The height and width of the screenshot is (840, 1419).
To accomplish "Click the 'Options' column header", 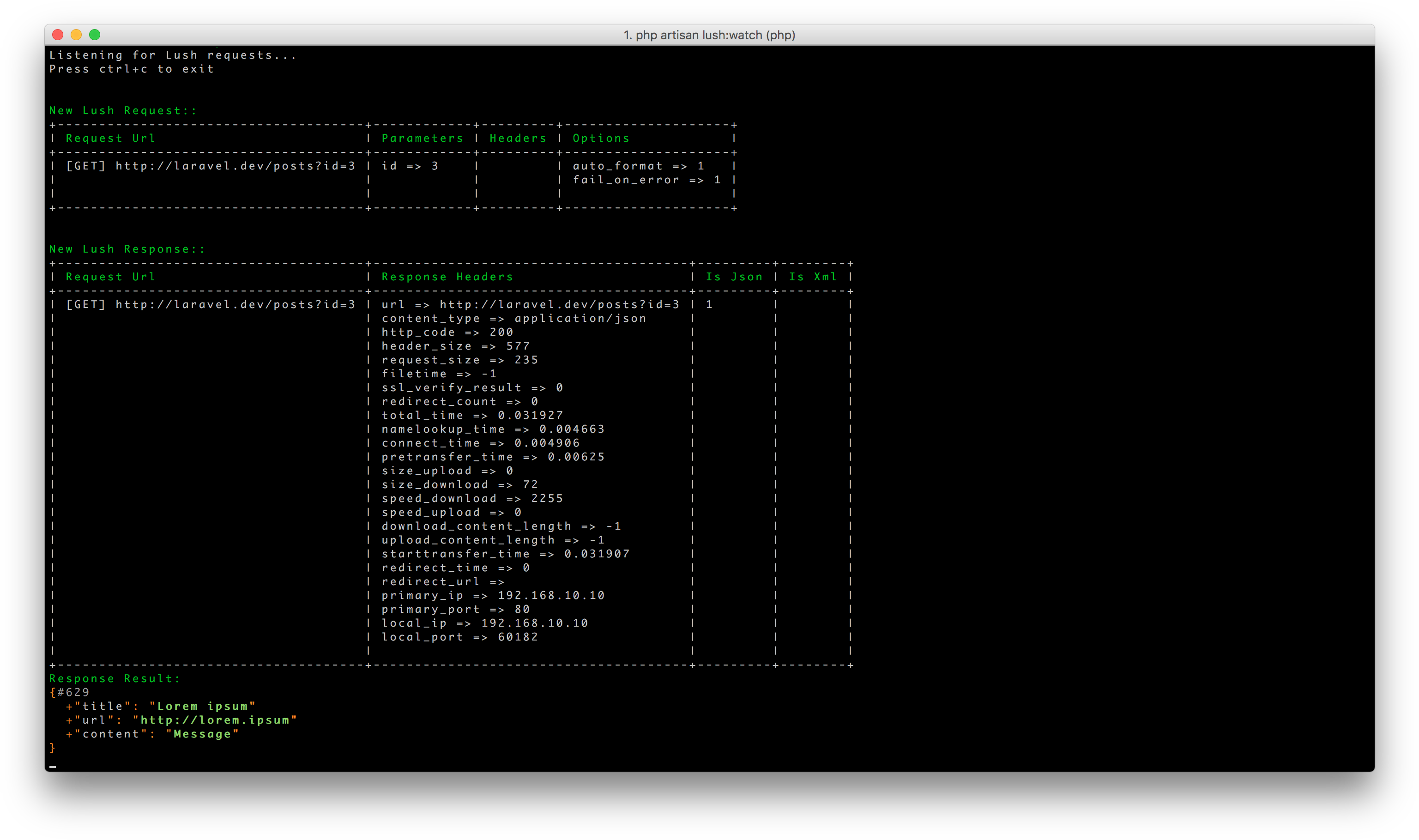I will click(x=601, y=138).
